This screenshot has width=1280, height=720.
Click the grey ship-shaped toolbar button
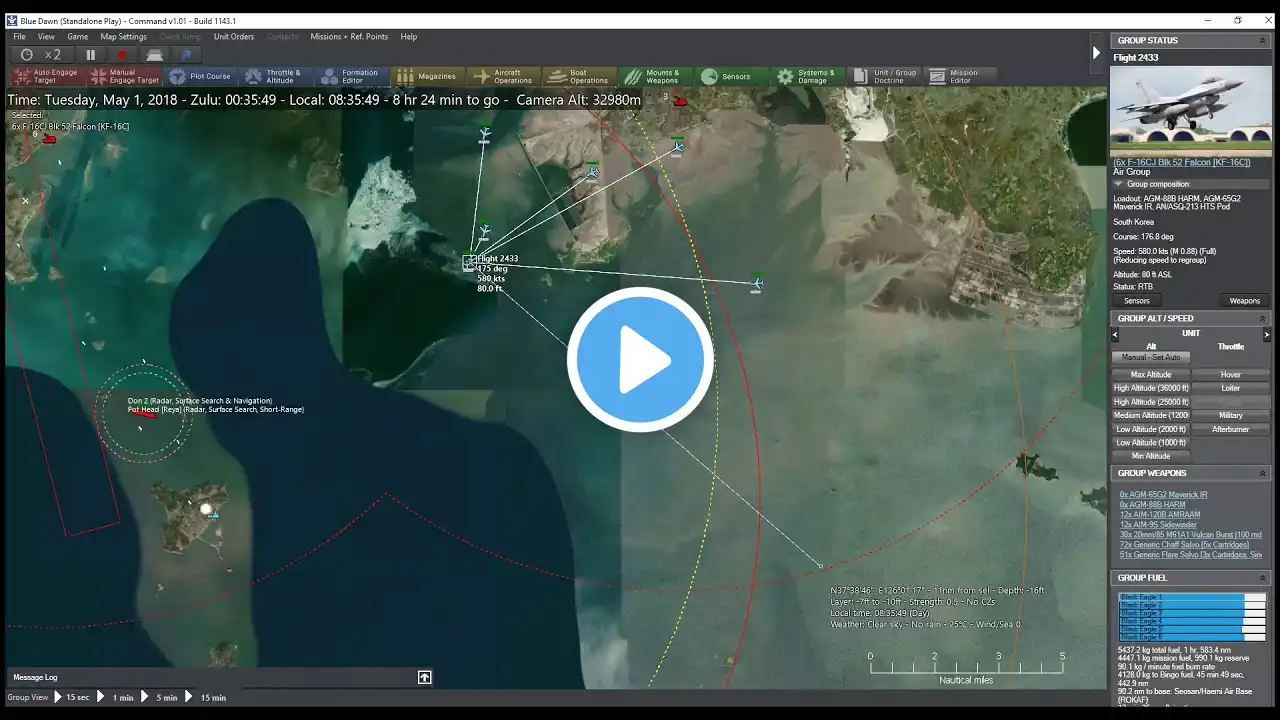[x=154, y=55]
